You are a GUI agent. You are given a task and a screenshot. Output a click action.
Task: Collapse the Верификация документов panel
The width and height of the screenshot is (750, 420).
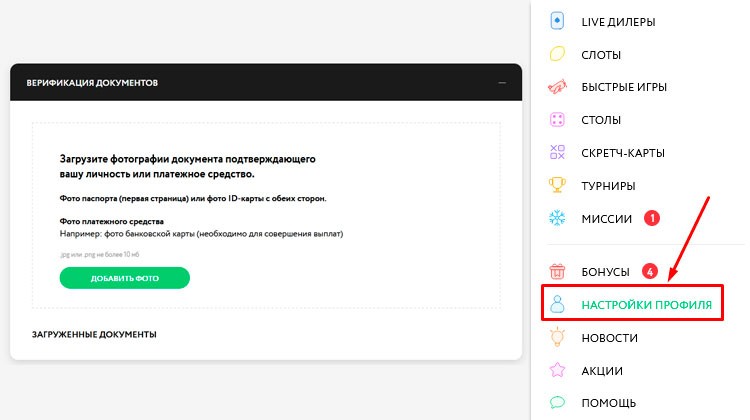point(501,82)
